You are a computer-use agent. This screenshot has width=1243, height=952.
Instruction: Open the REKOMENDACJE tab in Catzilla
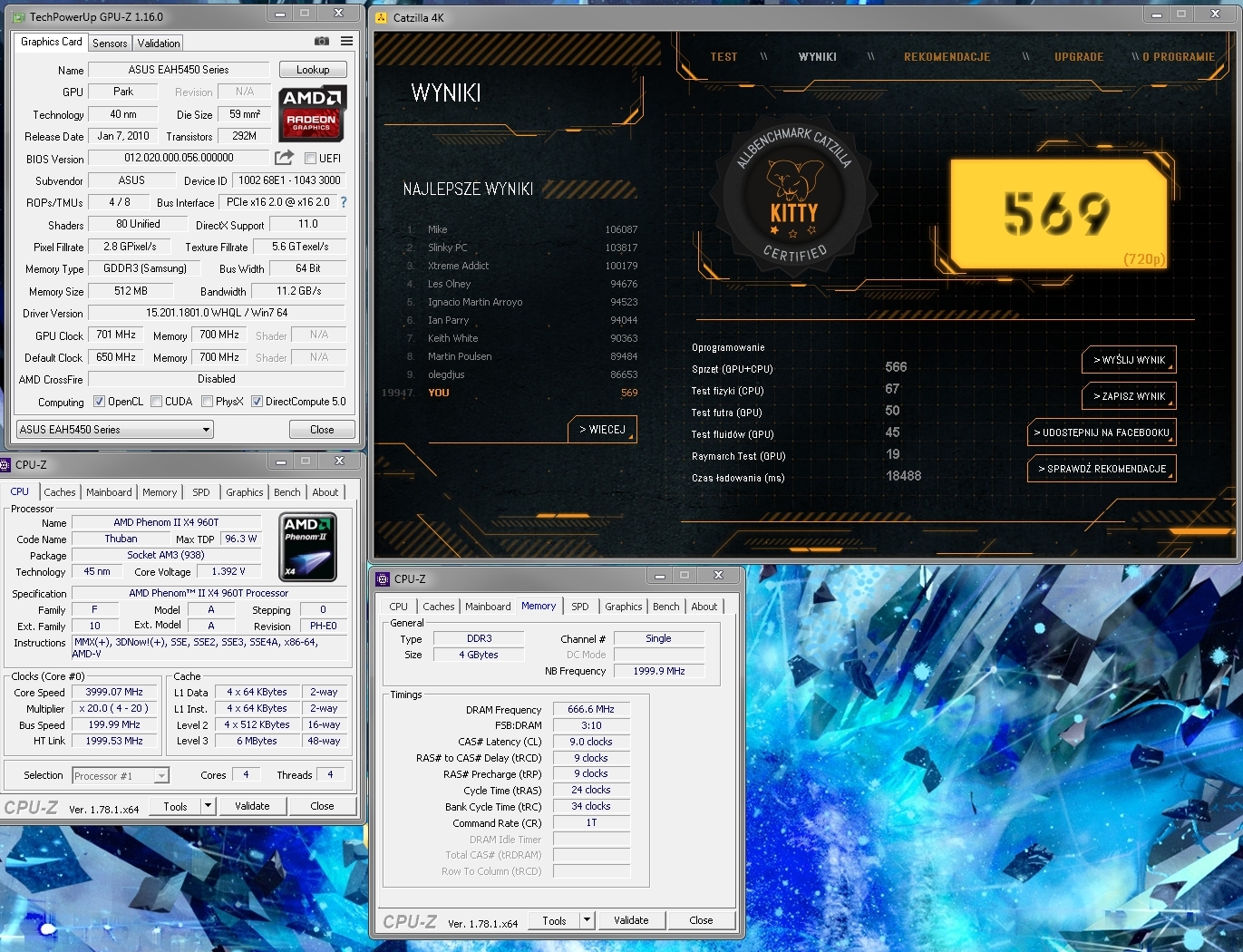coord(947,57)
